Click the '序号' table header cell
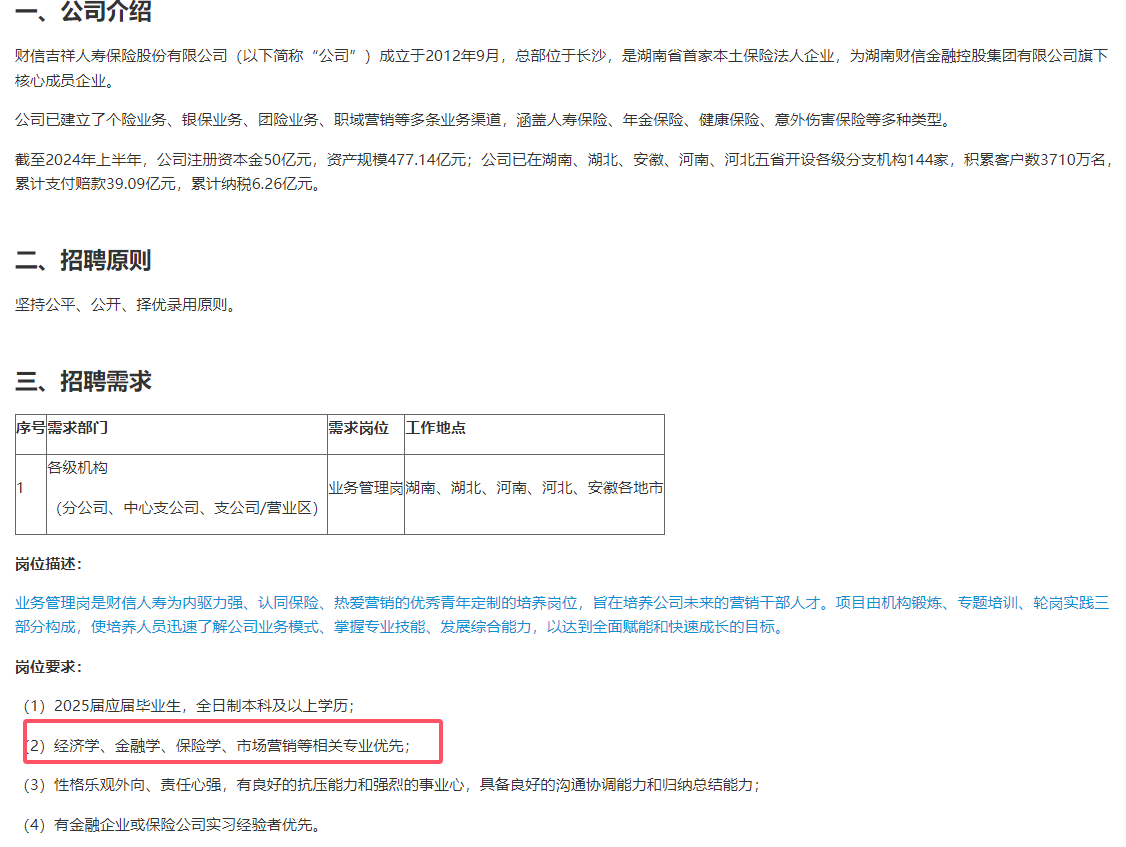Viewport: 1126px width, 847px height. click(x=30, y=428)
